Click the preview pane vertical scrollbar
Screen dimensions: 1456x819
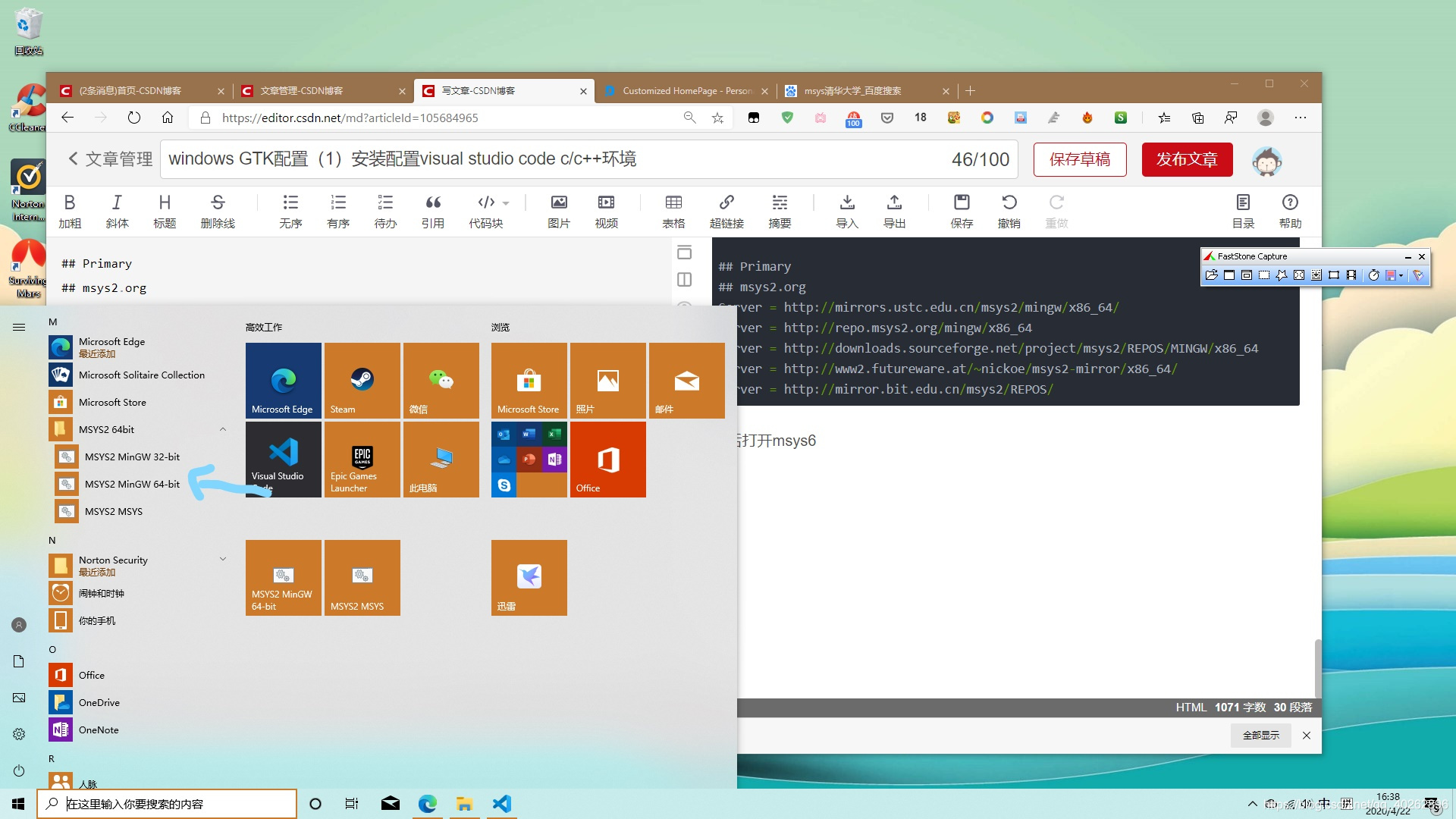1318,667
